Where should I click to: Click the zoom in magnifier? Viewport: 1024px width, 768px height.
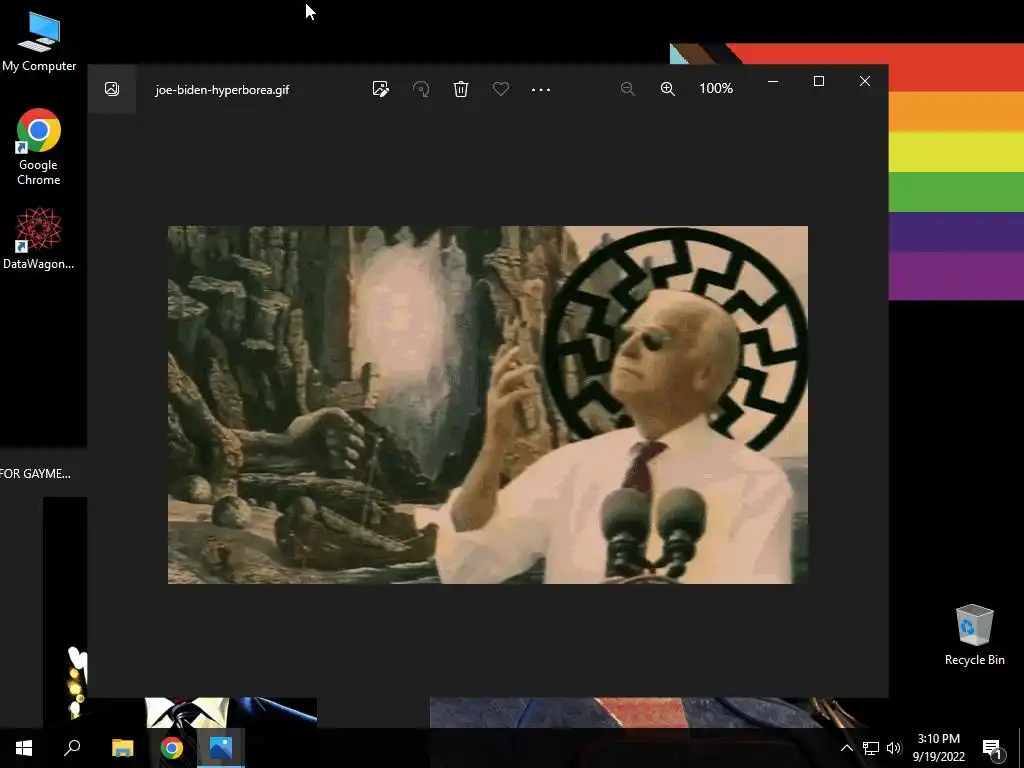[x=667, y=89]
